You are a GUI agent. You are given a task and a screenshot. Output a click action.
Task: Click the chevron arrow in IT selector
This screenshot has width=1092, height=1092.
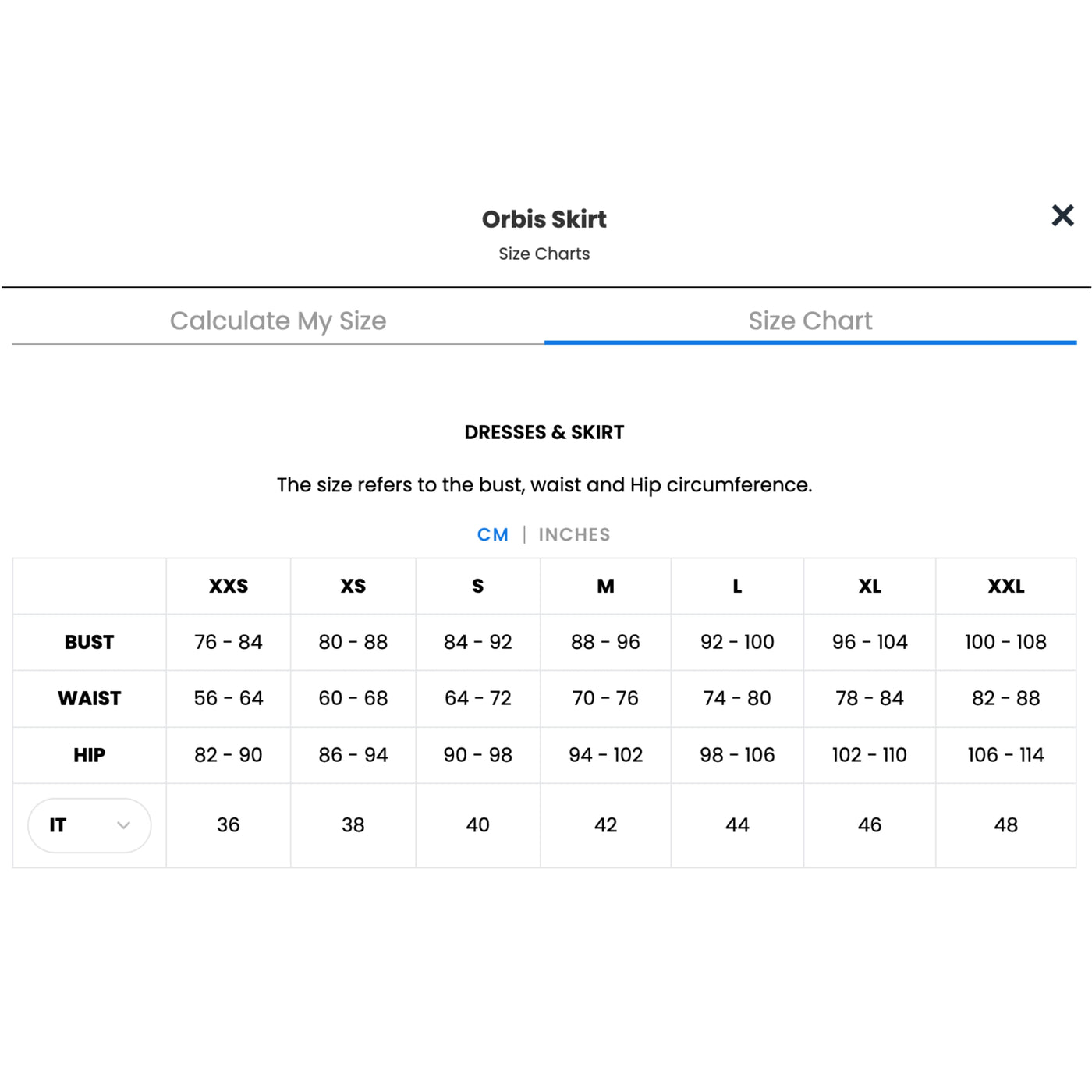point(123,825)
